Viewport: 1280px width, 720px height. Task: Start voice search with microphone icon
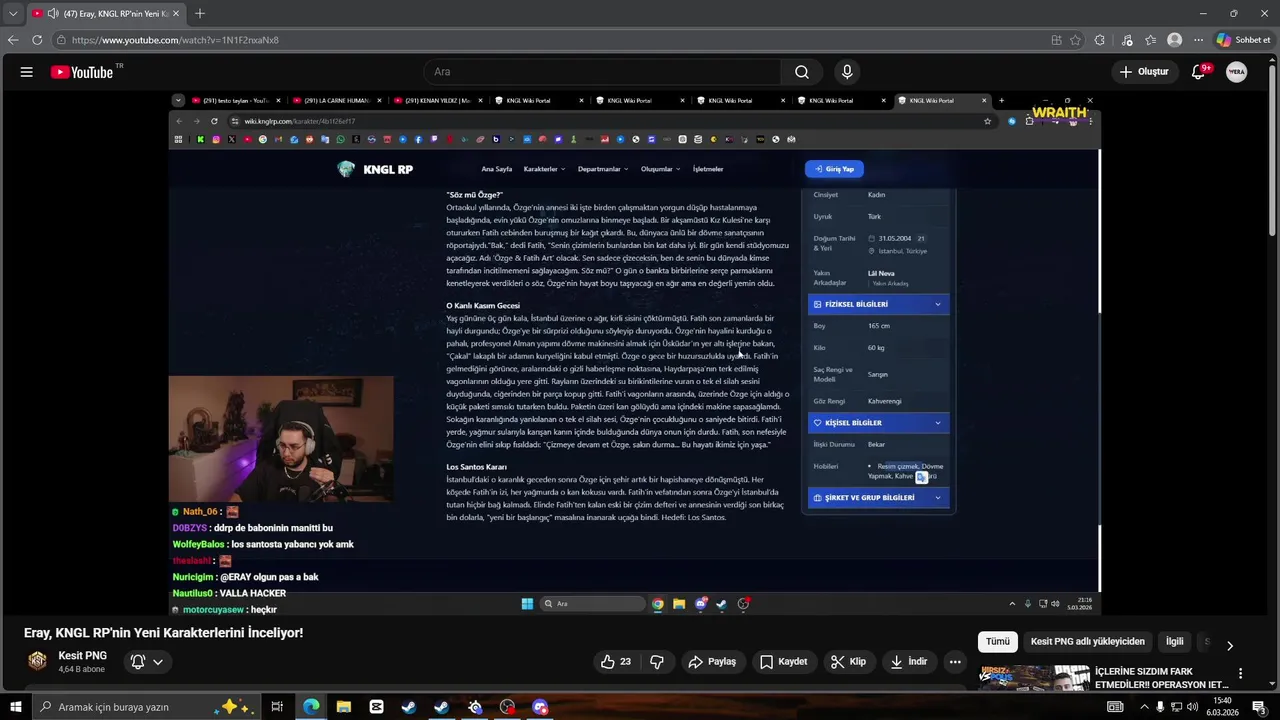coord(847,72)
